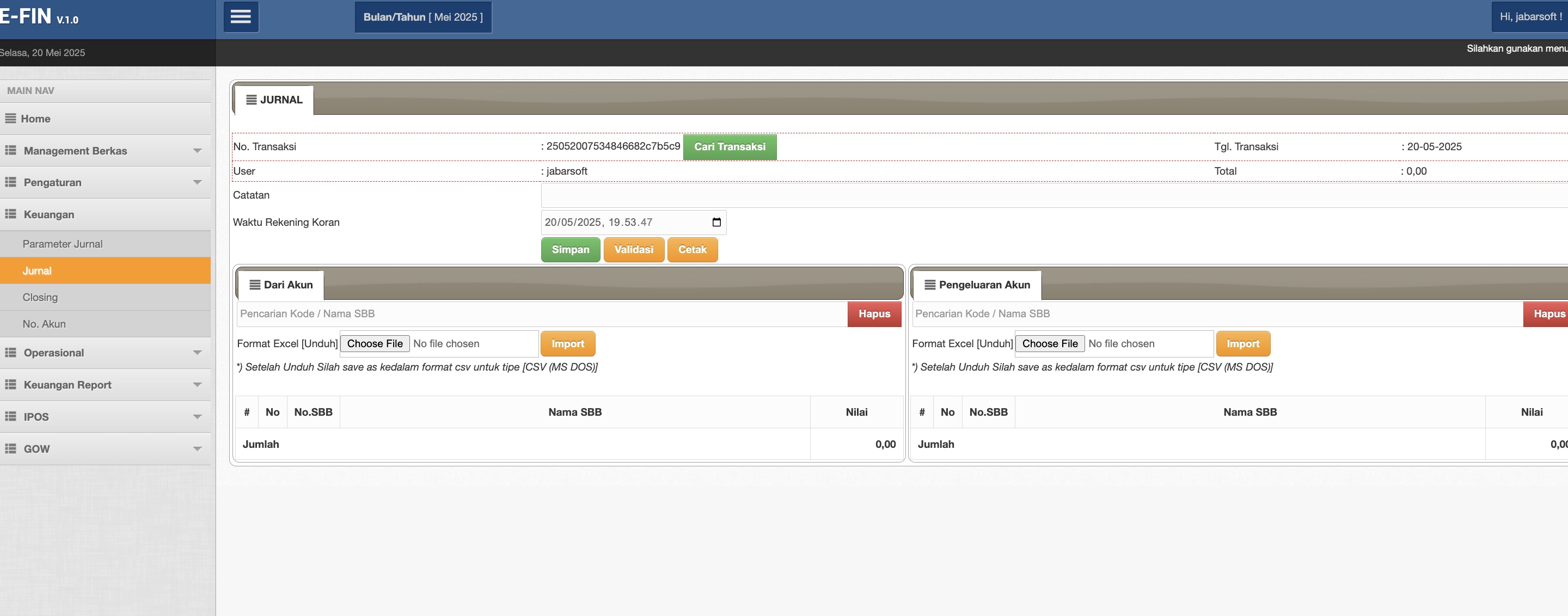This screenshot has height=616, width=1568.
Task: Select the No. Akun submenu item
Action: [44, 324]
